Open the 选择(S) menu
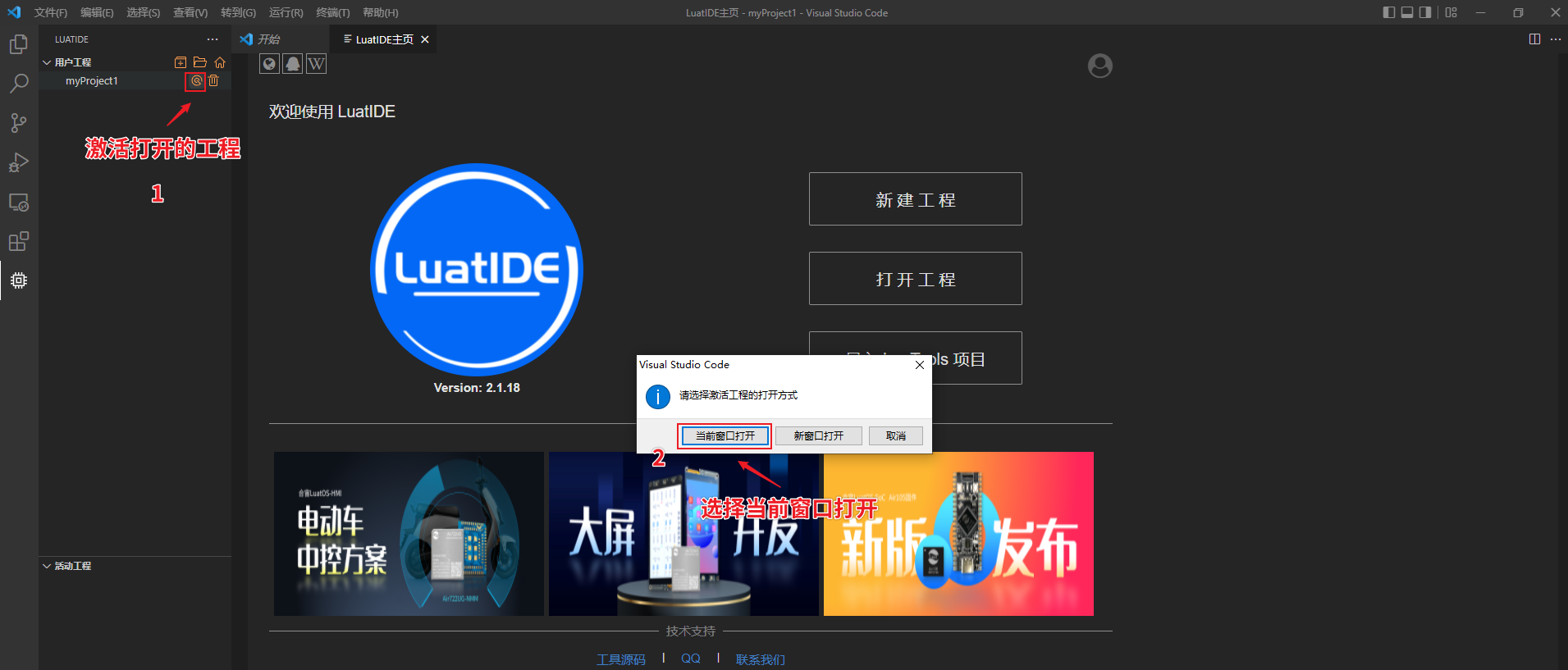Viewport: 1568px width, 670px height. 144,12
